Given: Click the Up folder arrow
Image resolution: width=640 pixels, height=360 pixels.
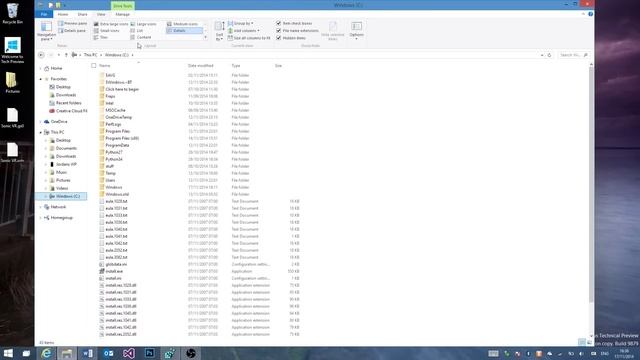Looking at the screenshot, I should [x=66, y=55].
